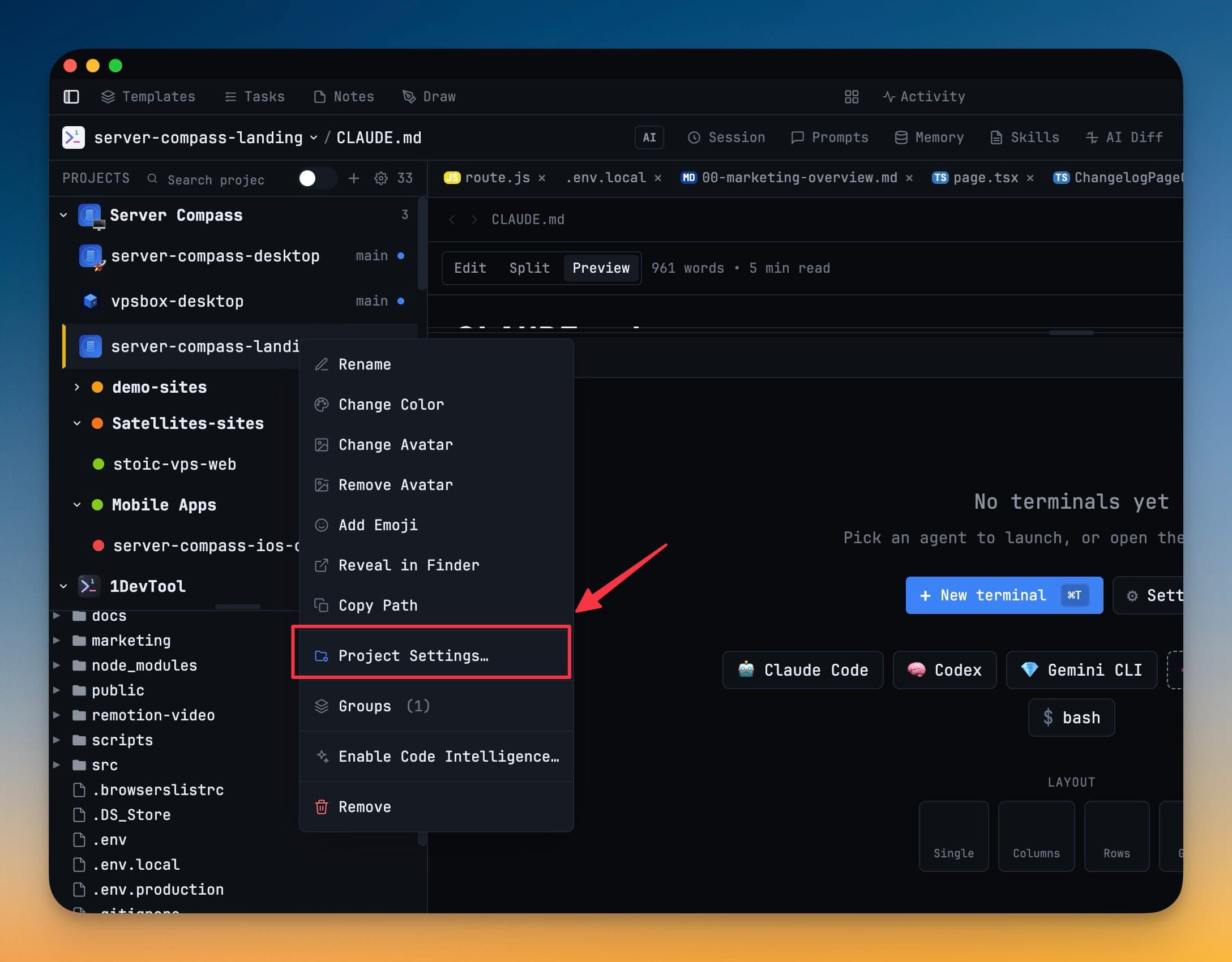1232x962 pixels.
Task: Open the AI Diff view
Action: 1124,138
